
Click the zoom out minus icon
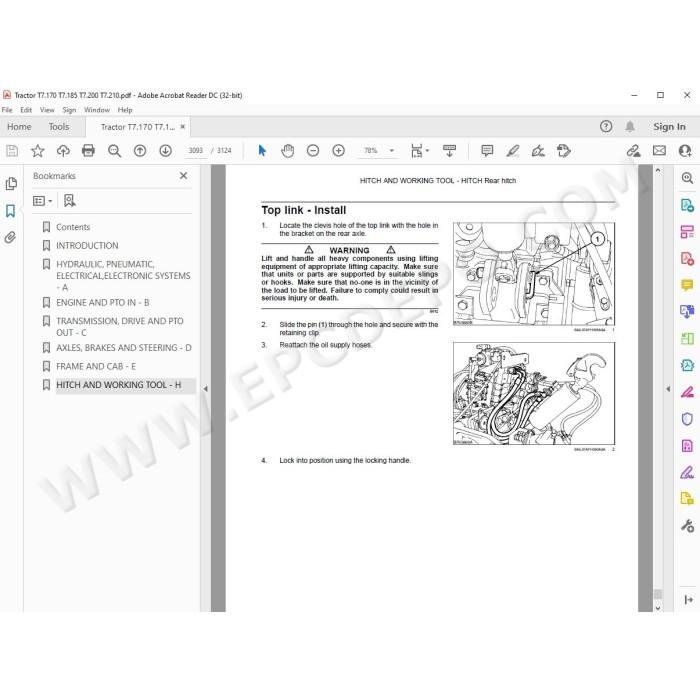tap(313, 151)
